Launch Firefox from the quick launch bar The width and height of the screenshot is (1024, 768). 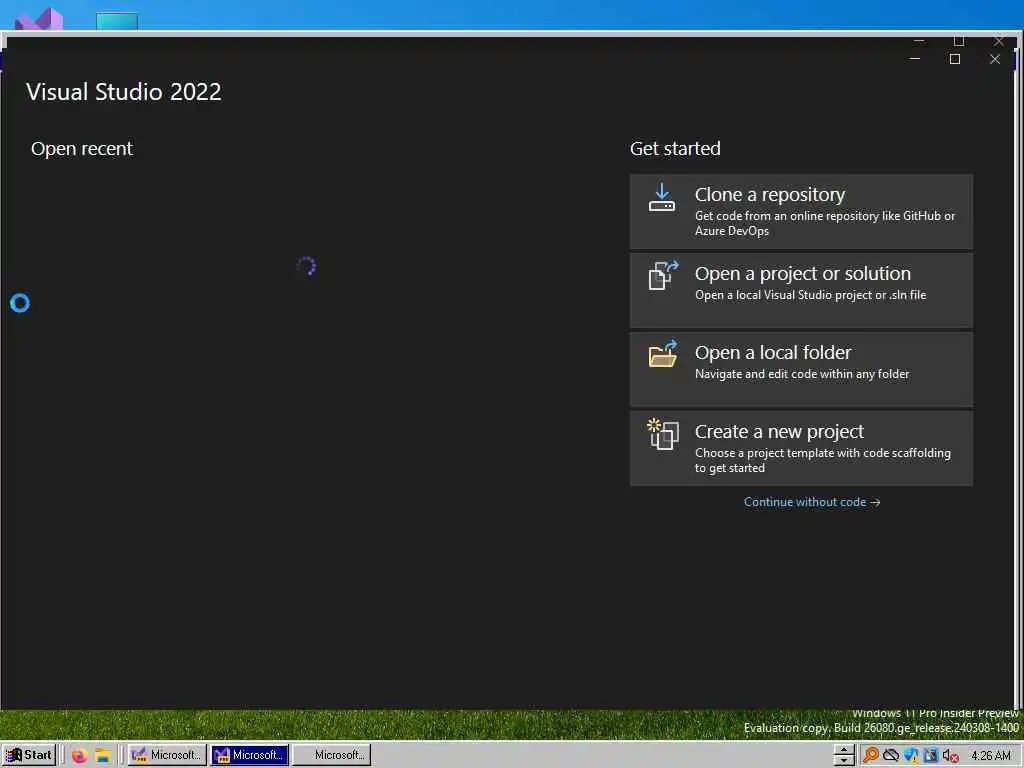click(80, 756)
